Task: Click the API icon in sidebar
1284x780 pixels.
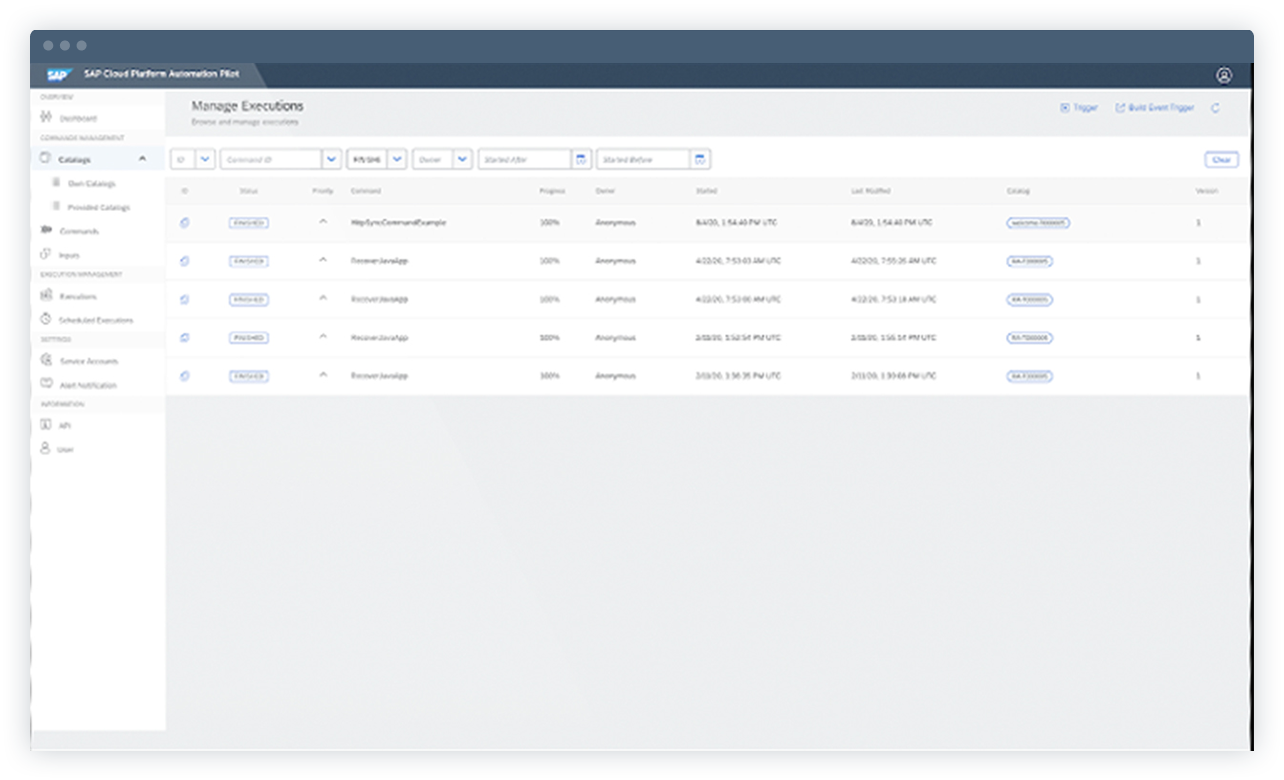Action: point(45,425)
